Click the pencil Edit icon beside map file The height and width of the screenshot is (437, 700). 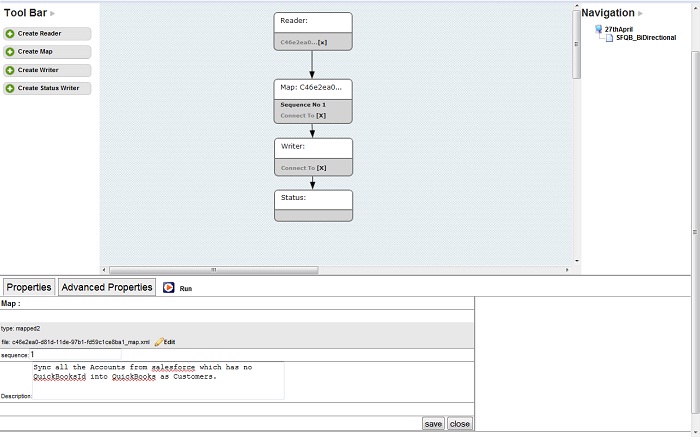[x=159, y=342]
